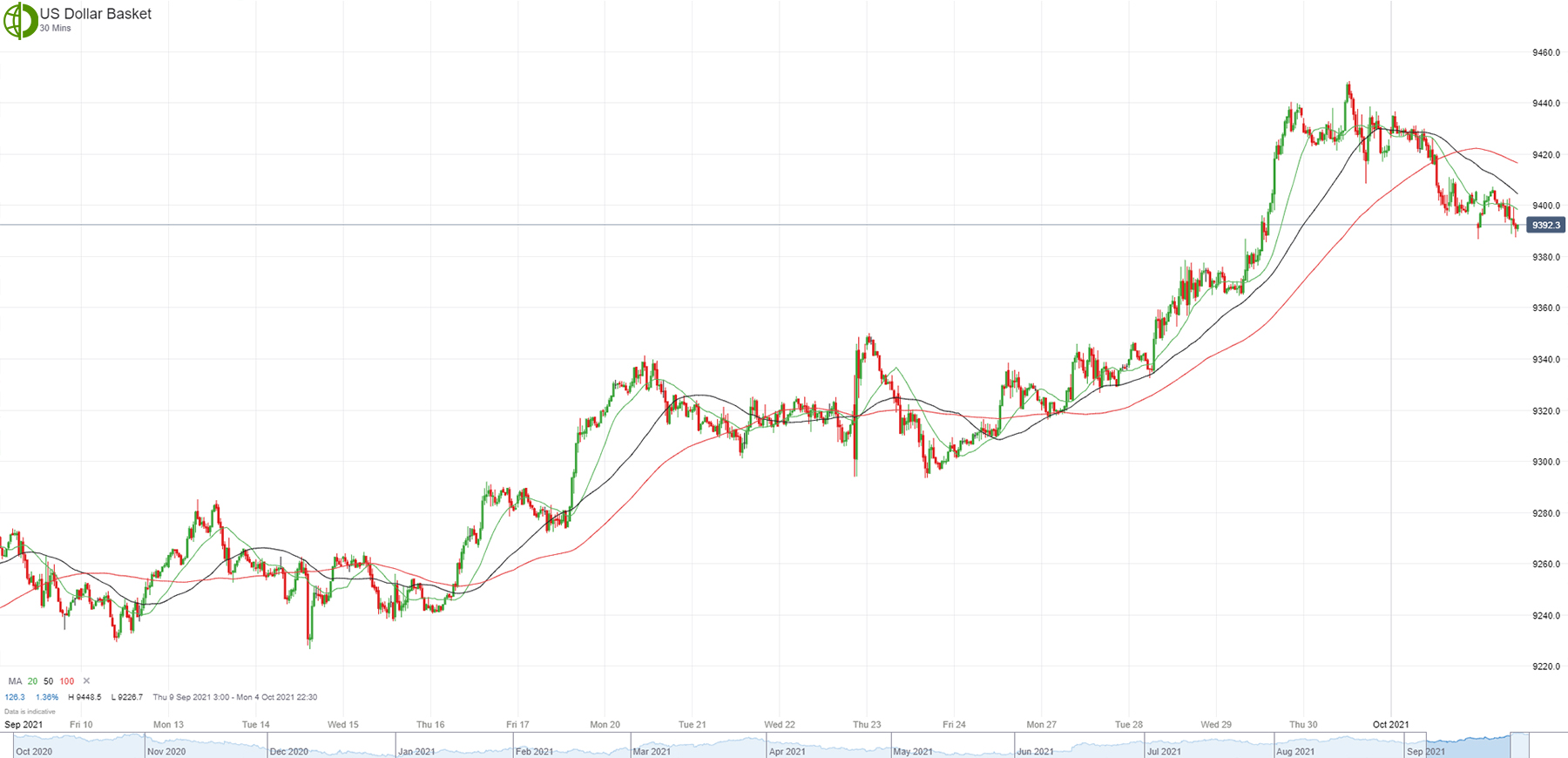Click the Fri 24 date axis label
Screen dimensions: 1568x758
pyautogui.click(x=954, y=725)
